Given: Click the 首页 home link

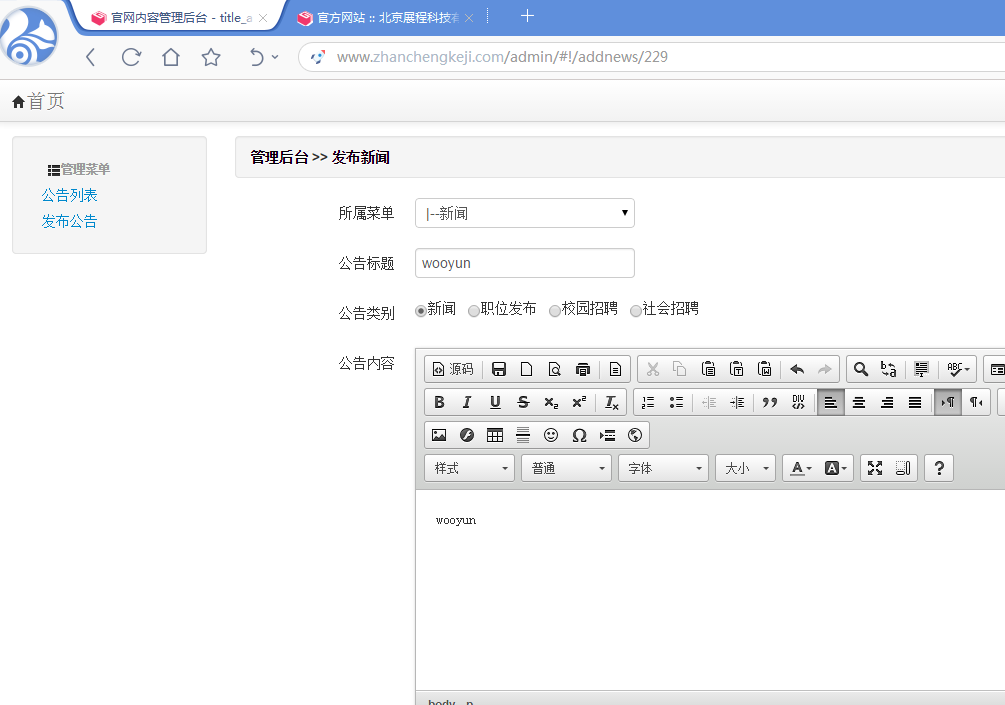Looking at the screenshot, I should point(38,101).
